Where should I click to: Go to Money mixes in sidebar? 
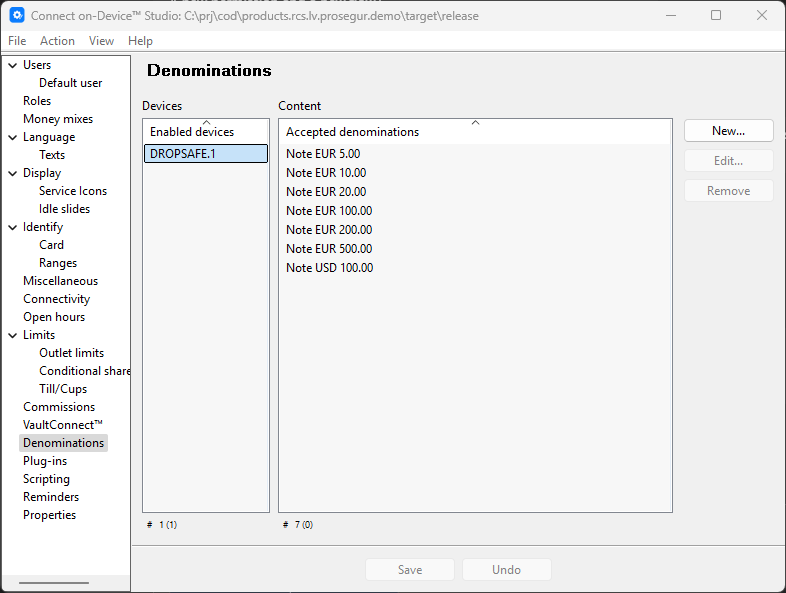click(x=58, y=119)
